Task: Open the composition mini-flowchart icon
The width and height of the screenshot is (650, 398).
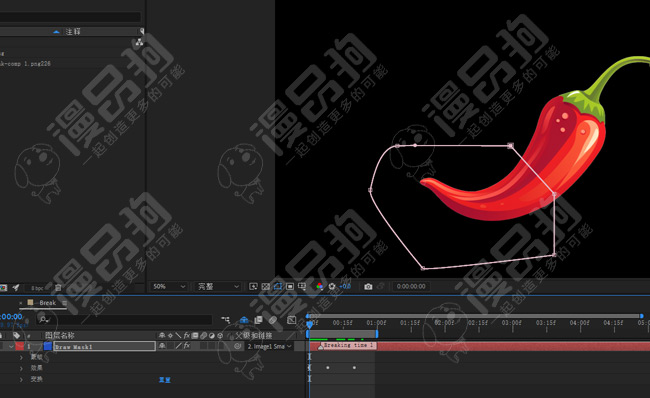Action: (226, 320)
